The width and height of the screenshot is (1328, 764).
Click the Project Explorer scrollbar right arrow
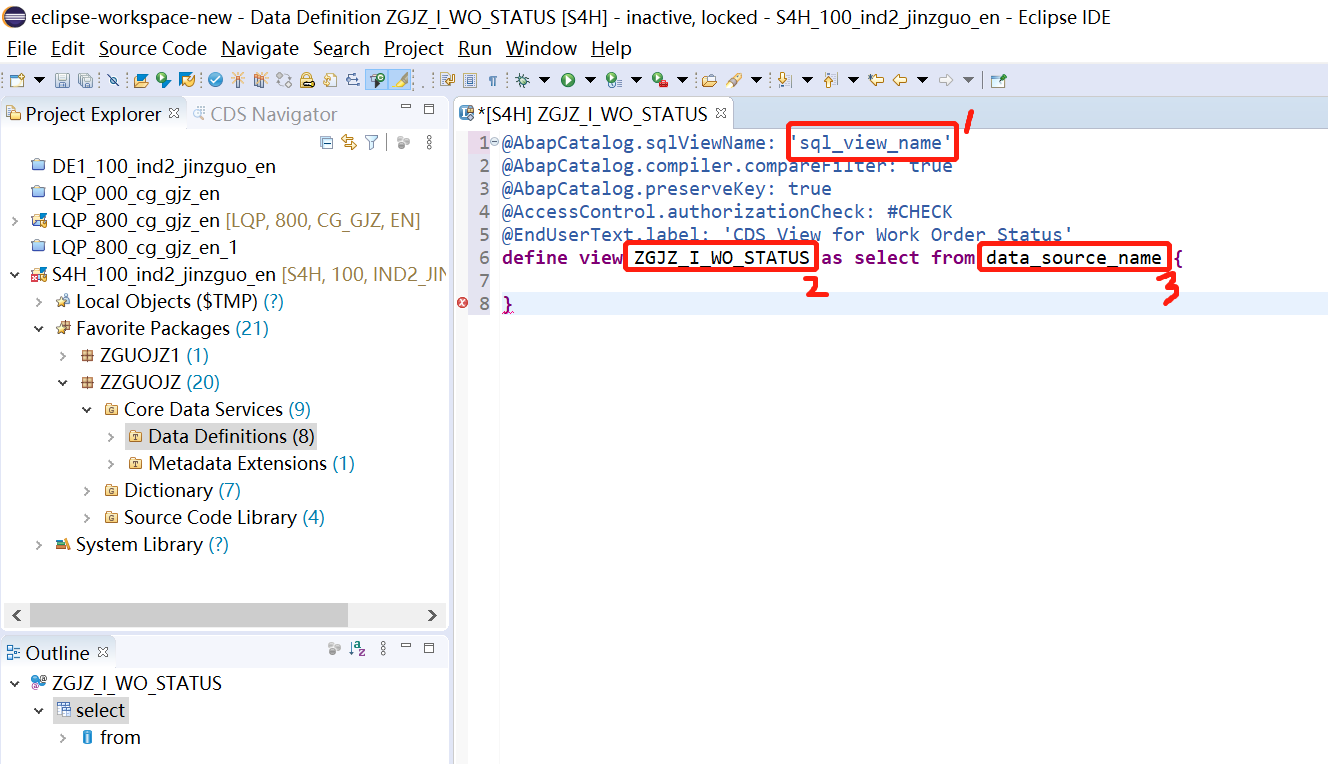coord(433,615)
